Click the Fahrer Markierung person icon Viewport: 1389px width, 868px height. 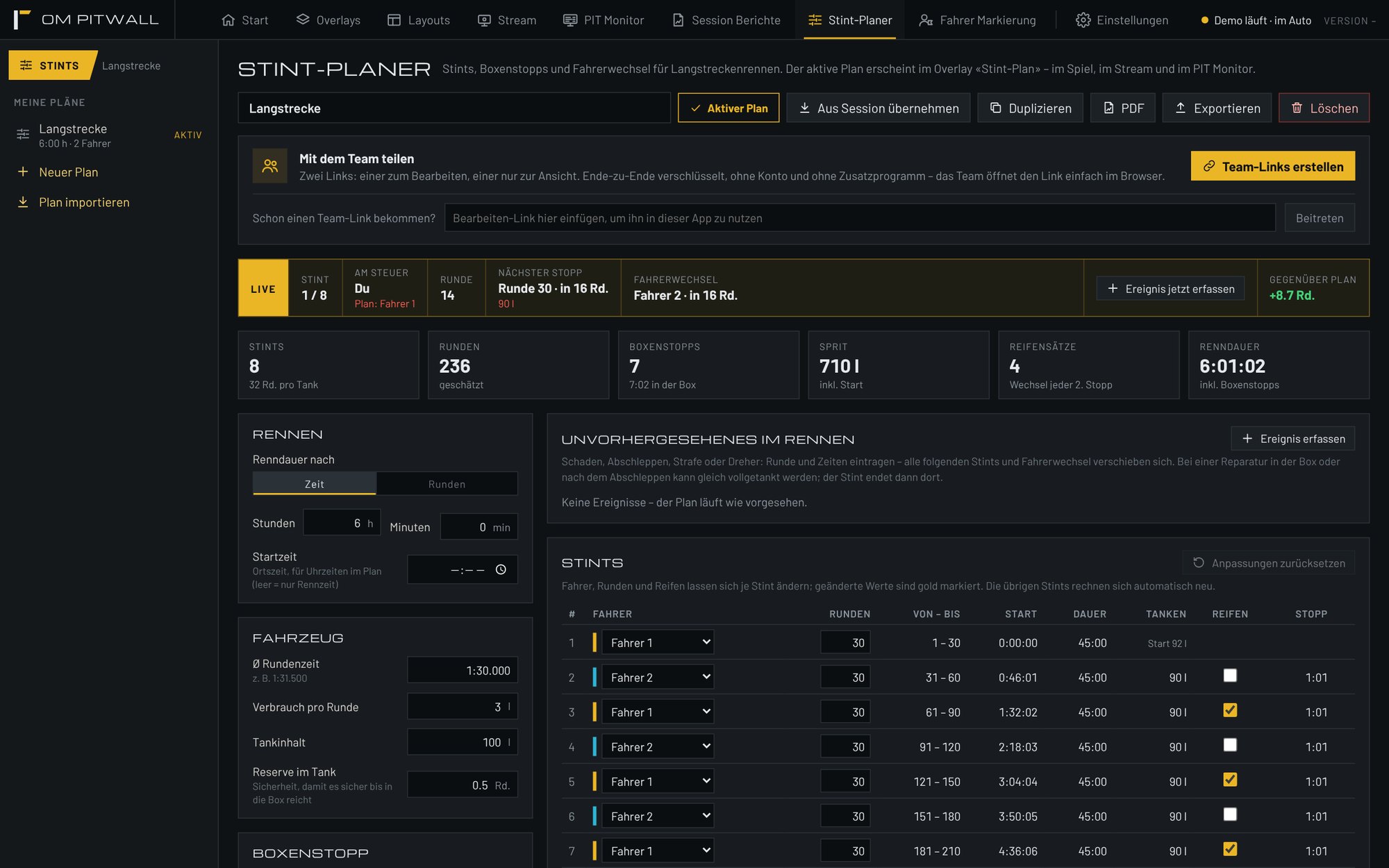click(926, 20)
